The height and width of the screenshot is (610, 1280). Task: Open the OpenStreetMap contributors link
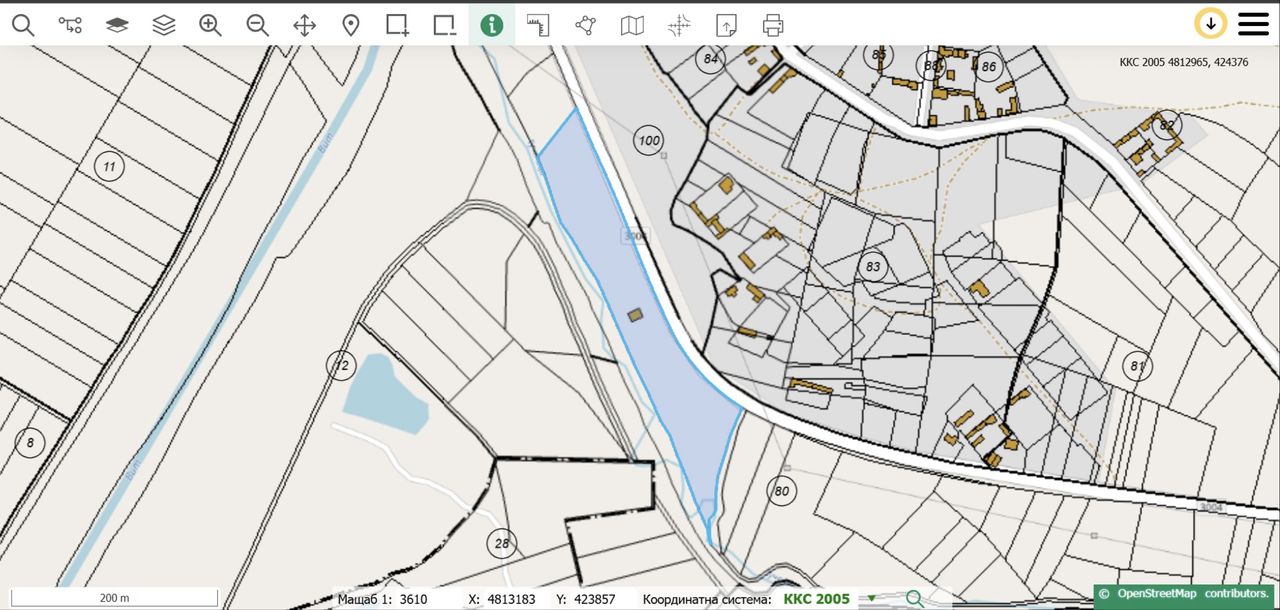[x=1186, y=594]
